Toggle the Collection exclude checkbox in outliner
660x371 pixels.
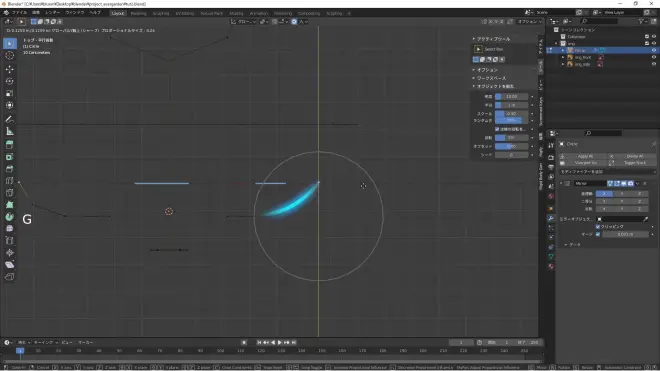click(x=647, y=37)
